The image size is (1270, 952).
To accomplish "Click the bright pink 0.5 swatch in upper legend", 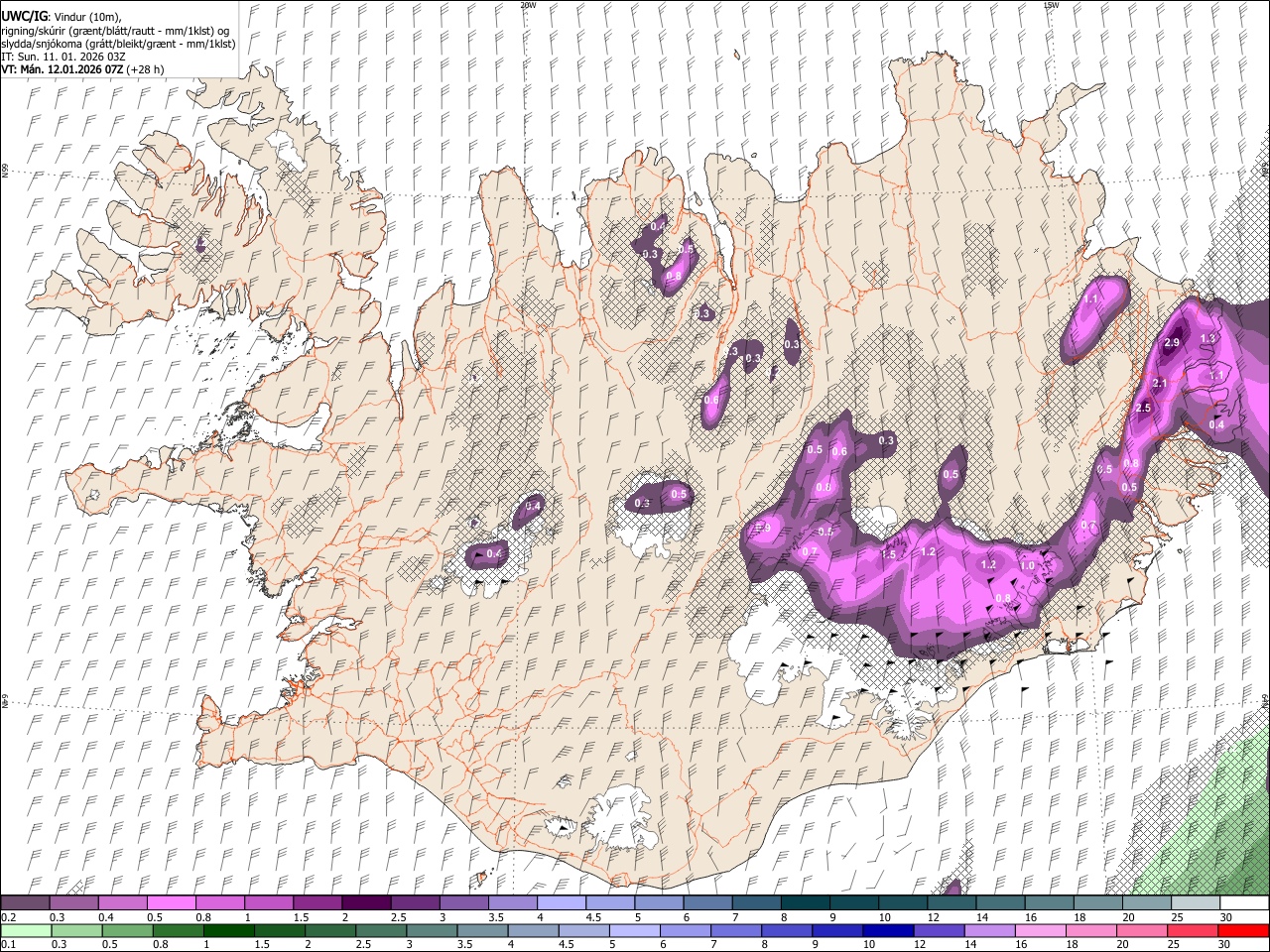I will point(171,903).
